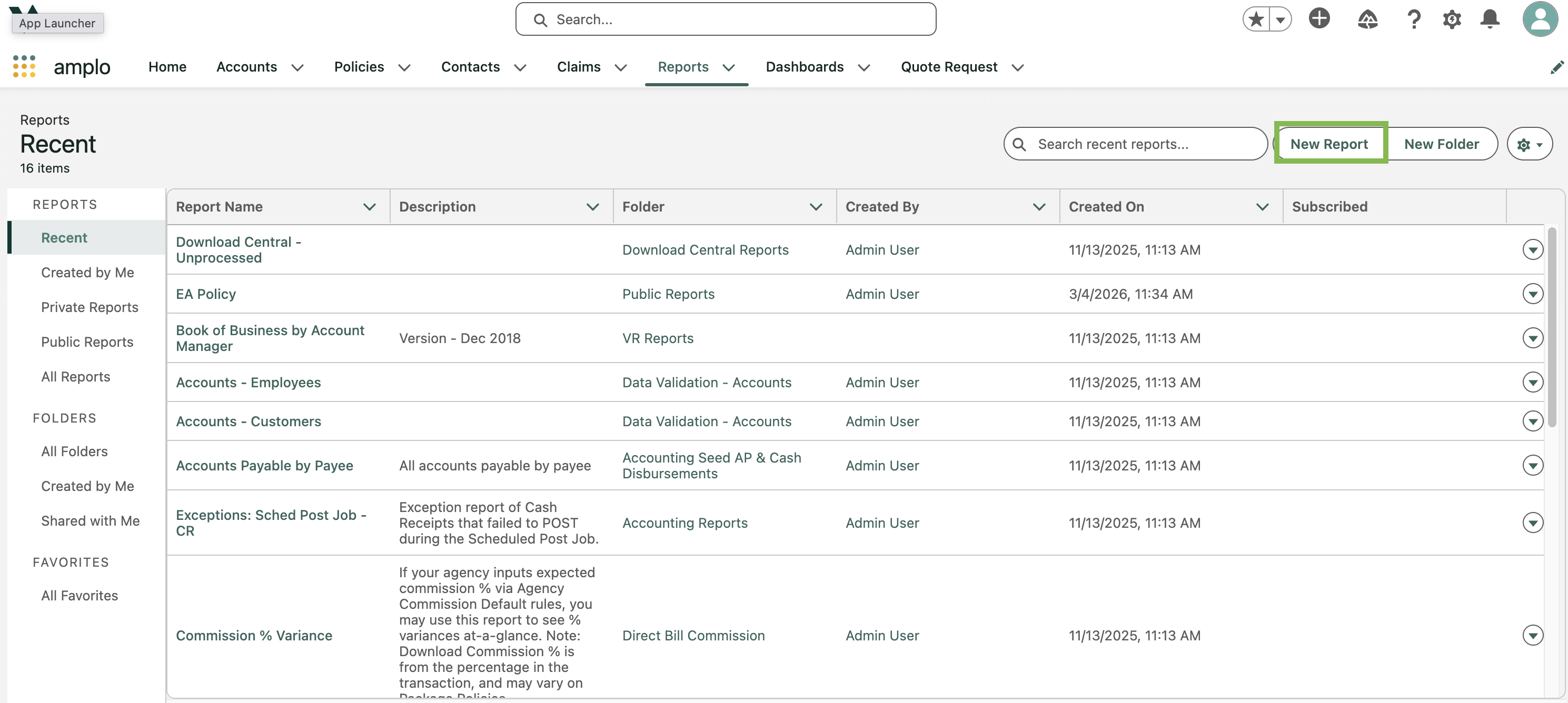Expand the Reports tab dropdown chevron
Image resolution: width=1568 pixels, height=703 pixels.
(729, 67)
